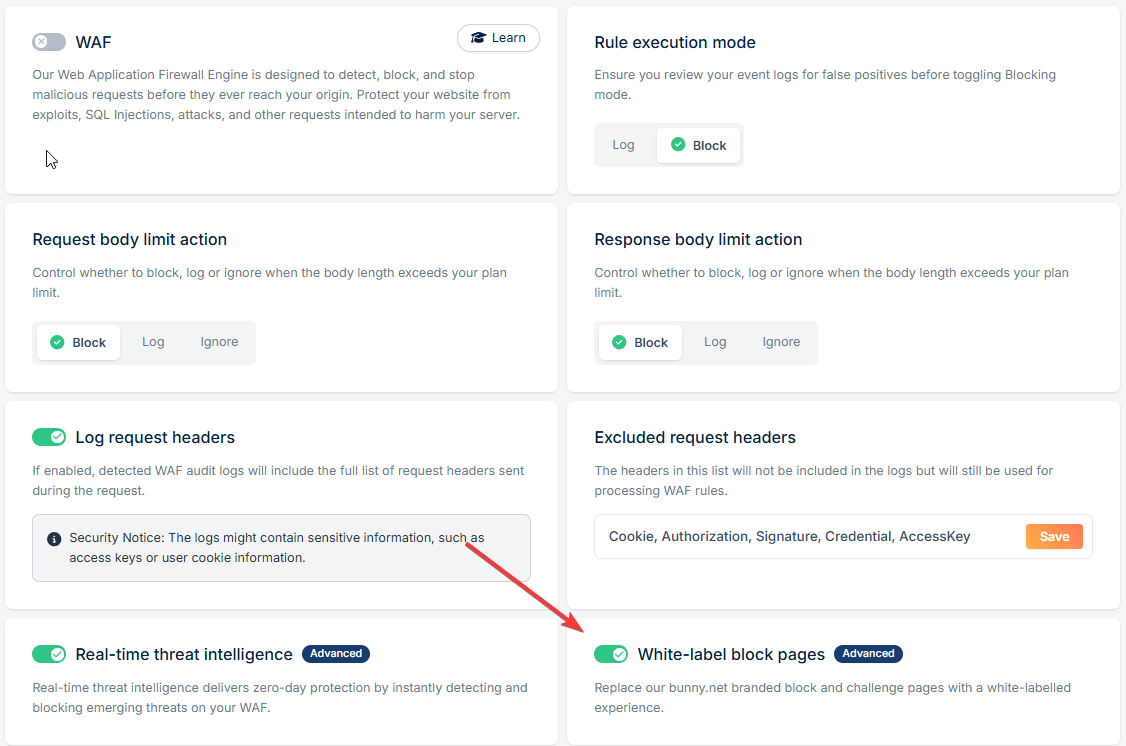Save the excluded request headers

click(1054, 536)
